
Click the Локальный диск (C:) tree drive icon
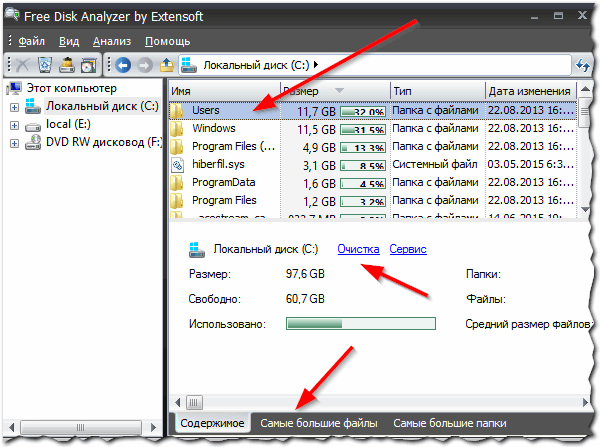pyautogui.click(x=33, y=106)
